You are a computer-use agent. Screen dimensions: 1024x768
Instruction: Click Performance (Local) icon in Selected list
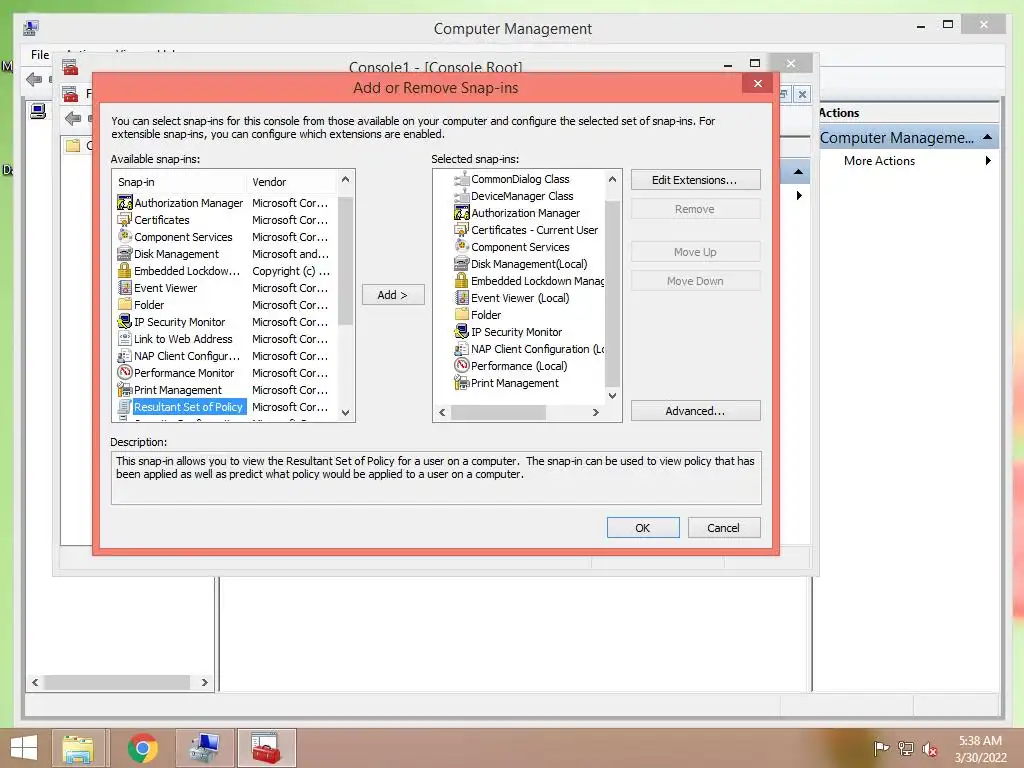coord(462,366)
